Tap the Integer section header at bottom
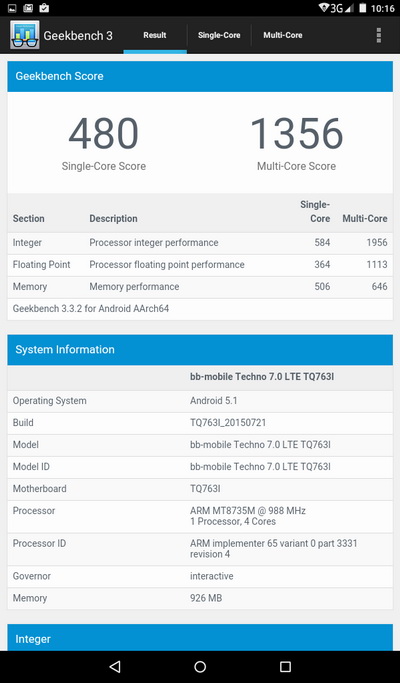400x683 pixels. [x=200, y=637]
